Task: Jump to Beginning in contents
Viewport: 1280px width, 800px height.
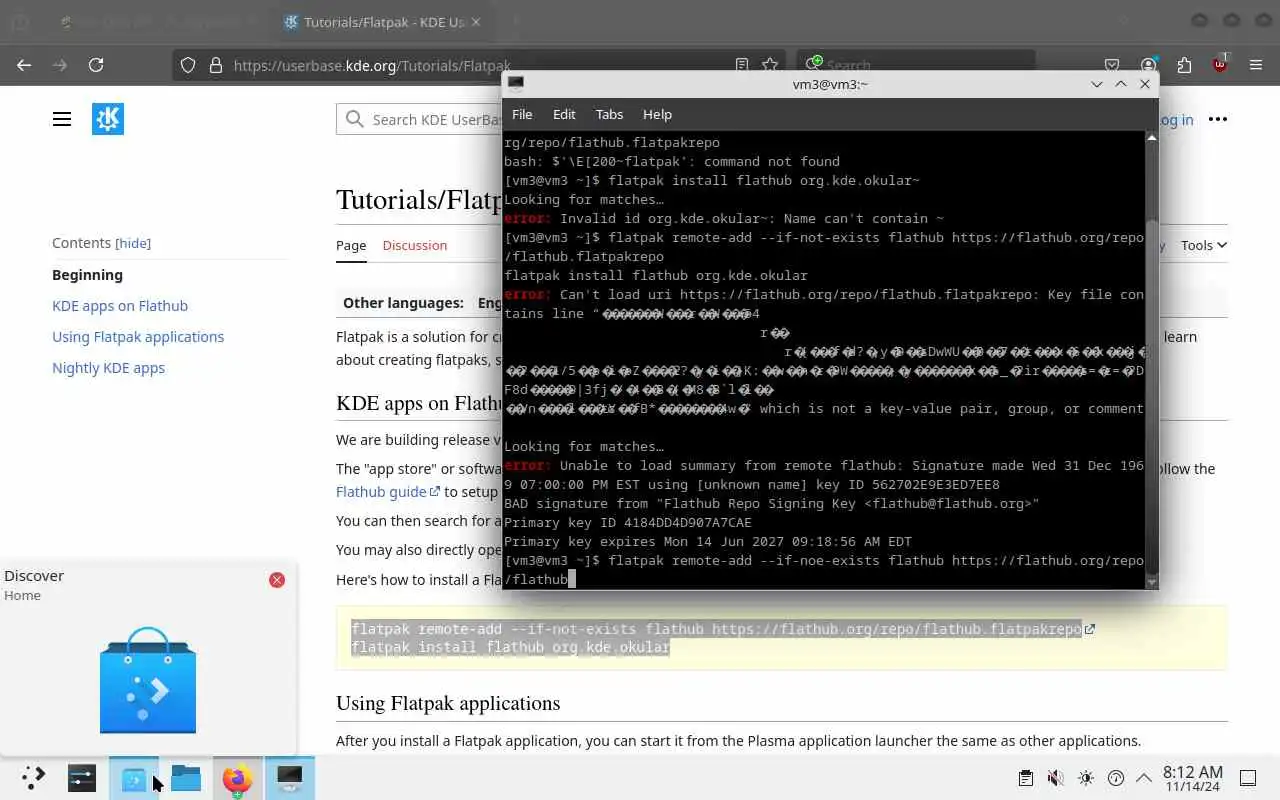Action: 87,275
